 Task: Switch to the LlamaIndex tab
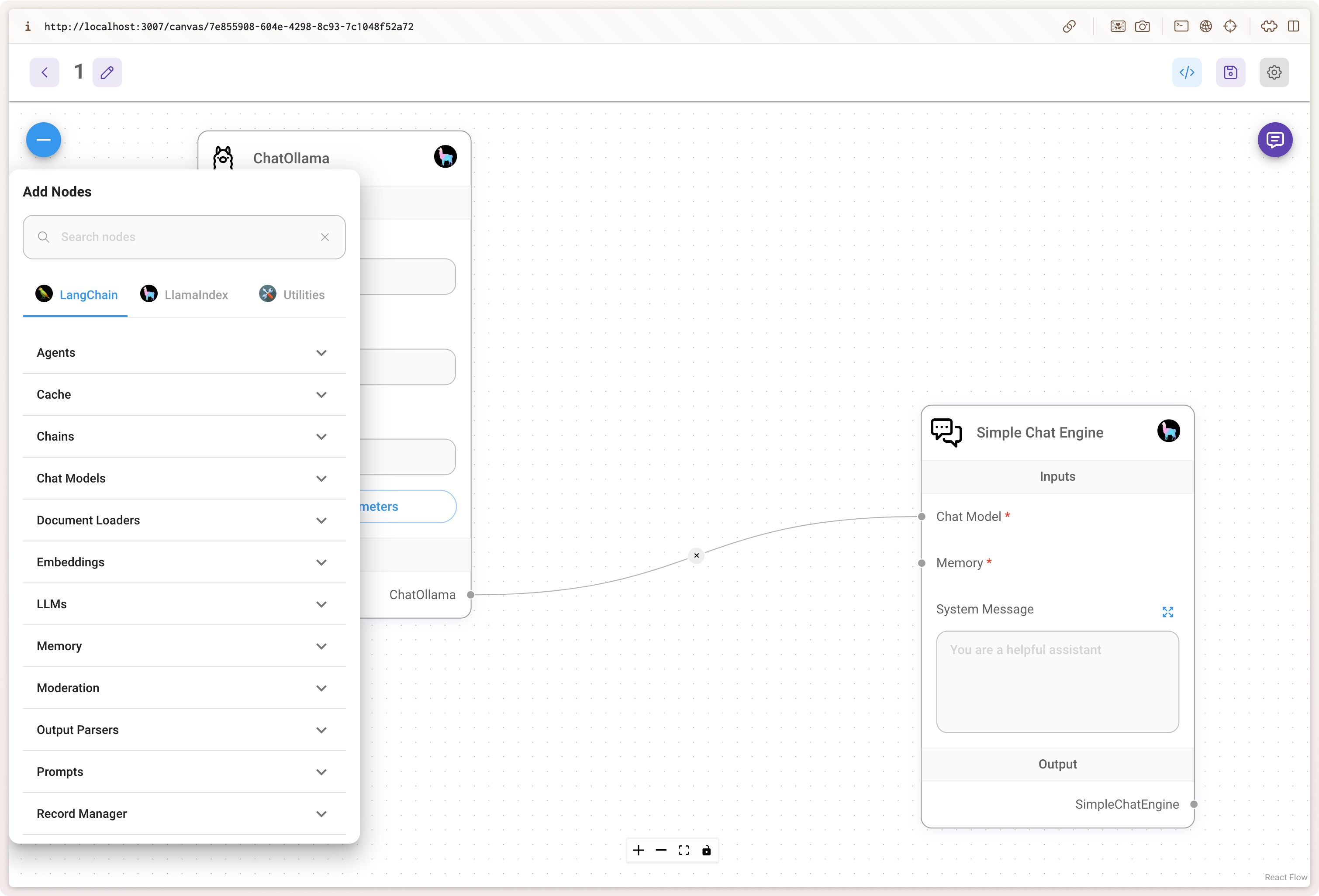tap(184, 294)
